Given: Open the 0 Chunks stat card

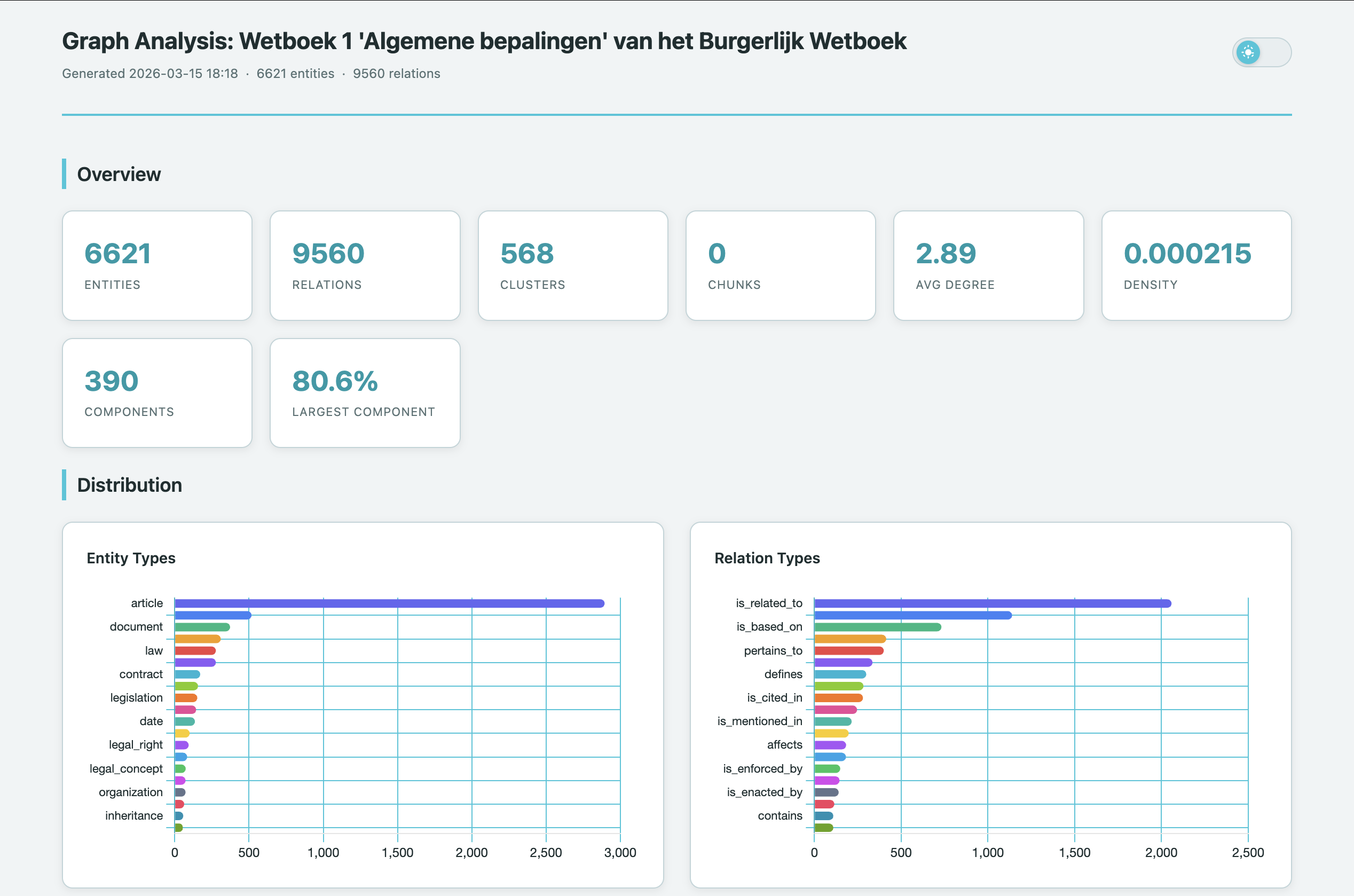Looking at the screenshot, I should point(781,265).
